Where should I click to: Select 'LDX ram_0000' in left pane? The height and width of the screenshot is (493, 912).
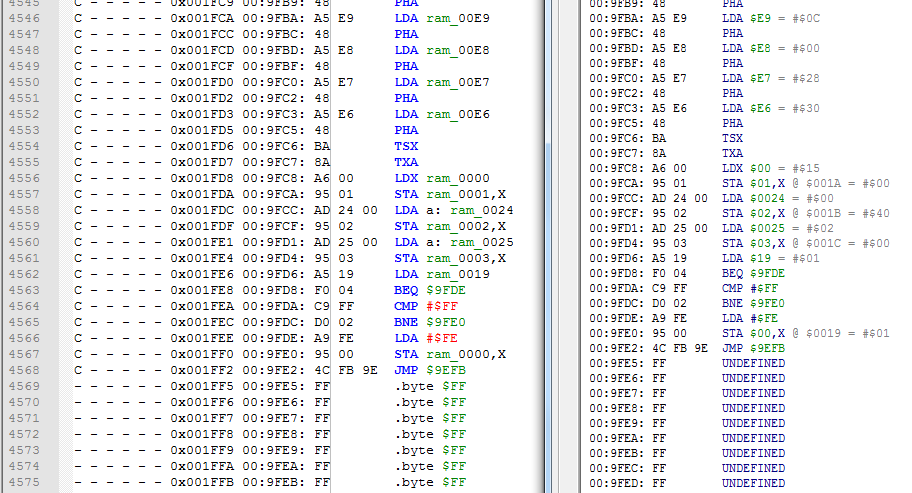(x=442, y=178)
